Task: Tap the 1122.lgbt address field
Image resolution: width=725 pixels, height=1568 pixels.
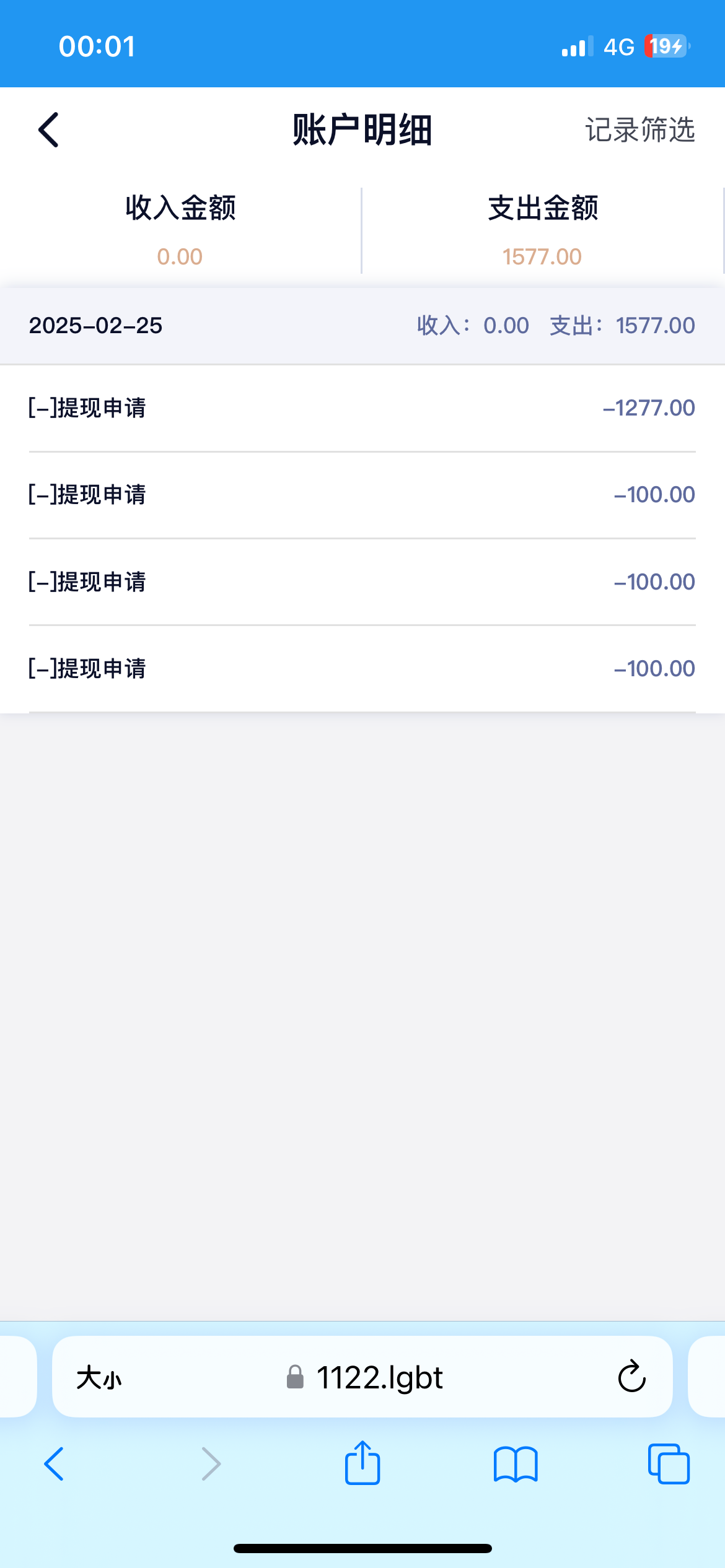Action: click(x=379, y=1377)
